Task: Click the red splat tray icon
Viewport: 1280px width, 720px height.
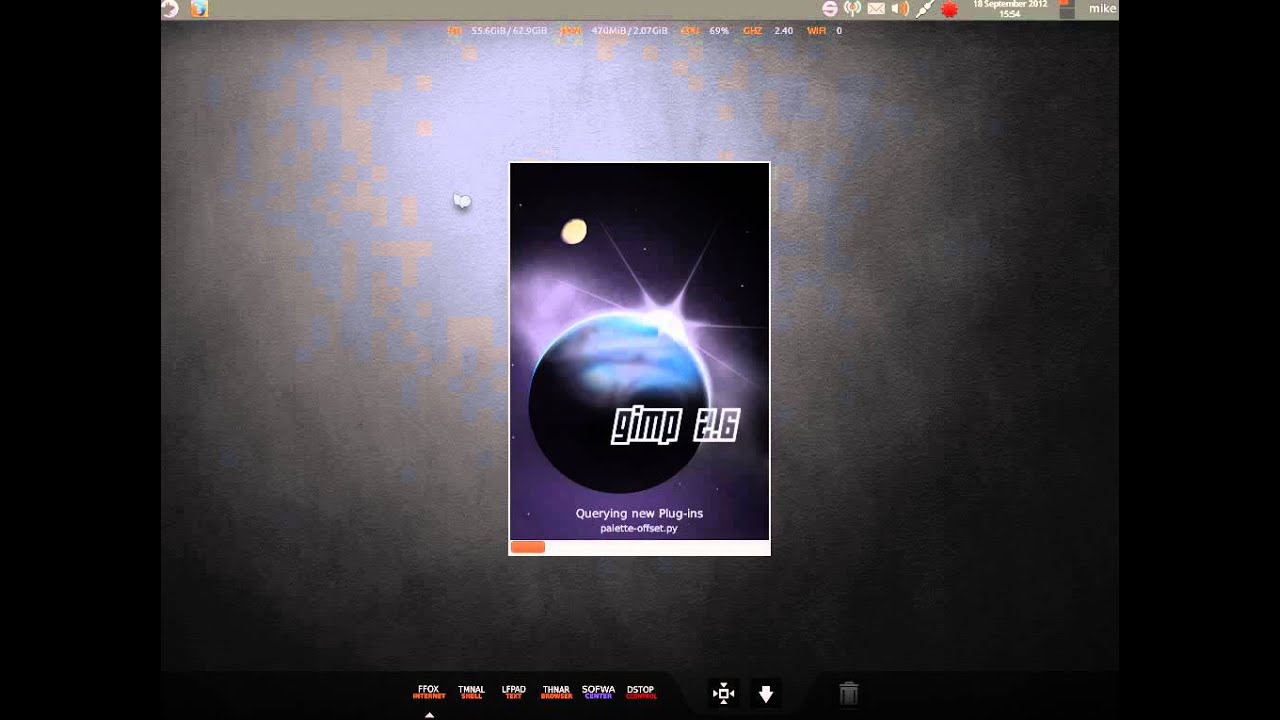Action: coord(949,9)
